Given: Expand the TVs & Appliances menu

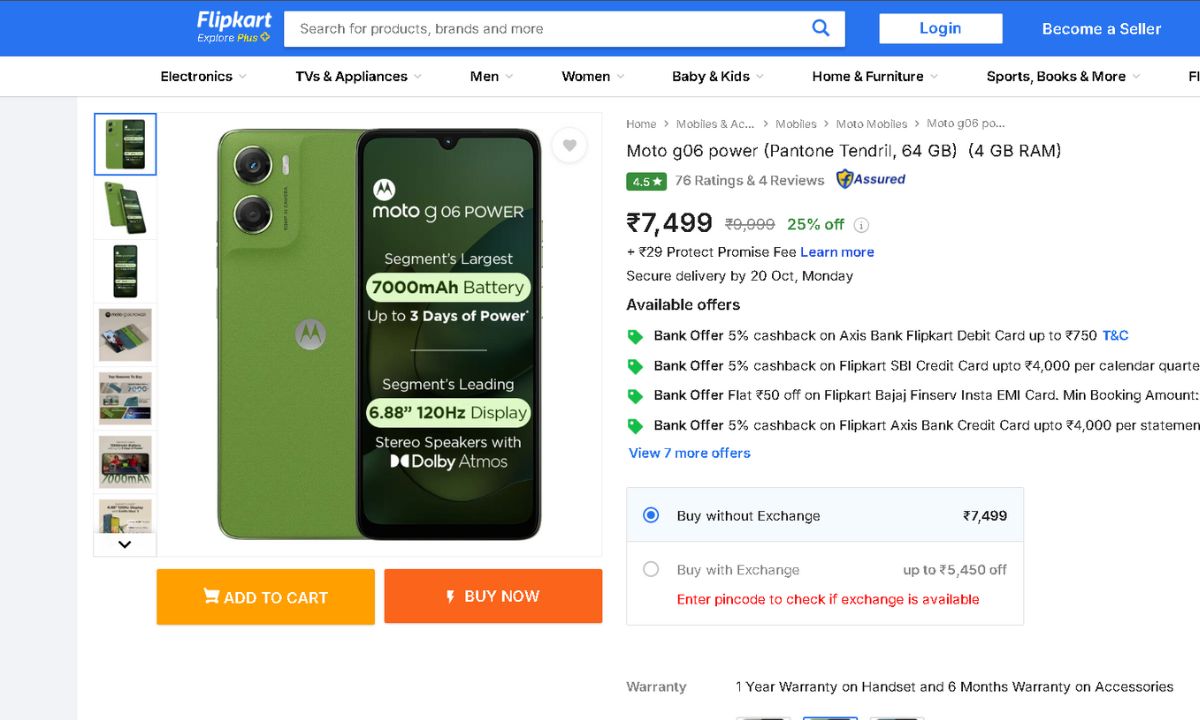Looking at the screenshot, I should coord(358,76).
